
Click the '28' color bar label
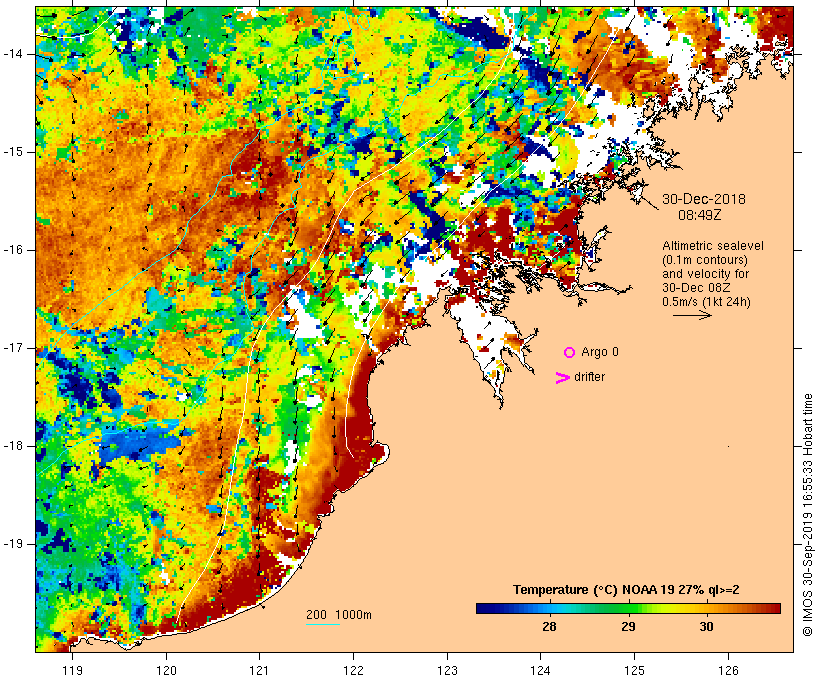(x=549, y=627)
